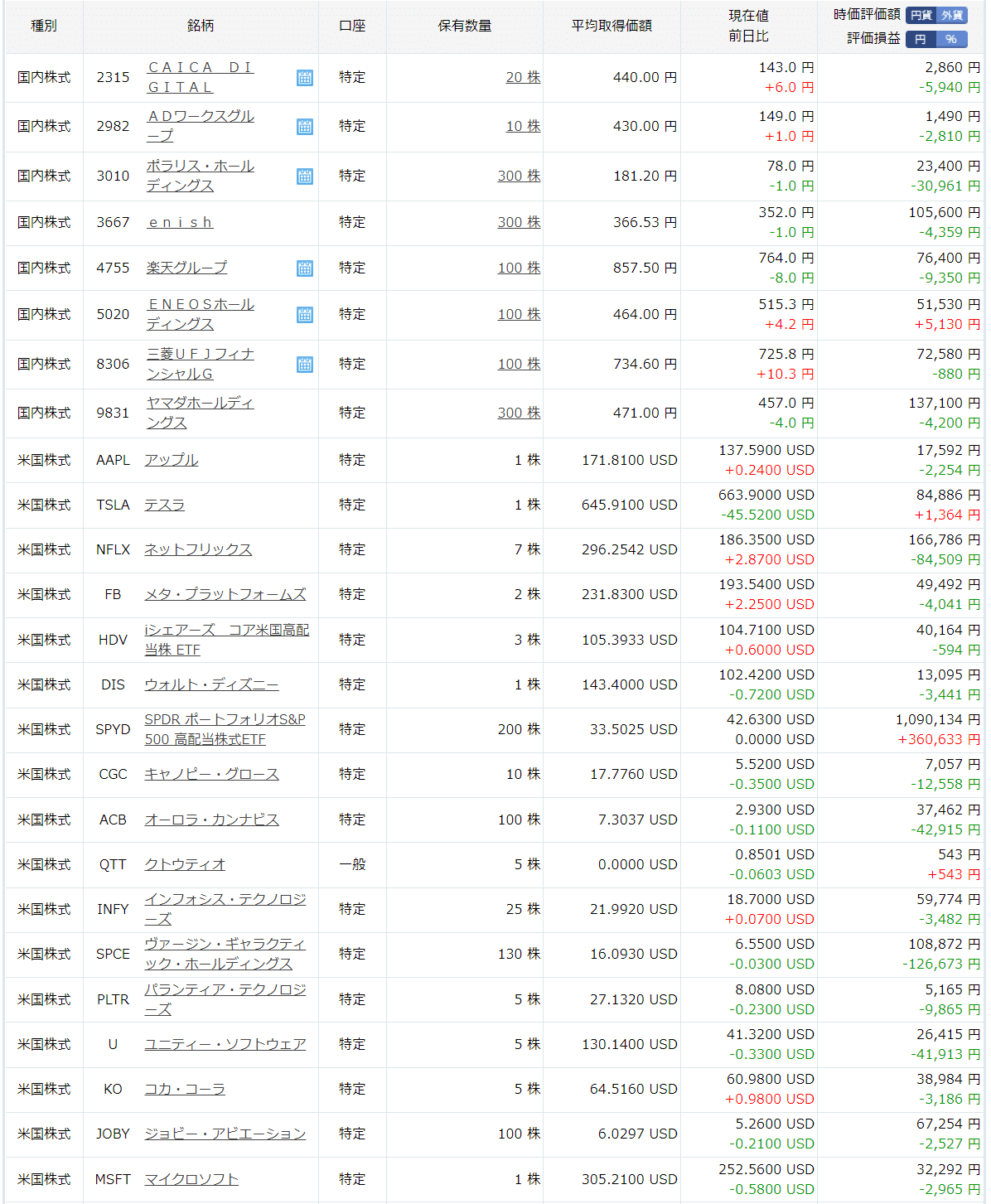Open ジョビー・アビエーション stock page
The image size is (991, 1204).
coord(225,1134)
